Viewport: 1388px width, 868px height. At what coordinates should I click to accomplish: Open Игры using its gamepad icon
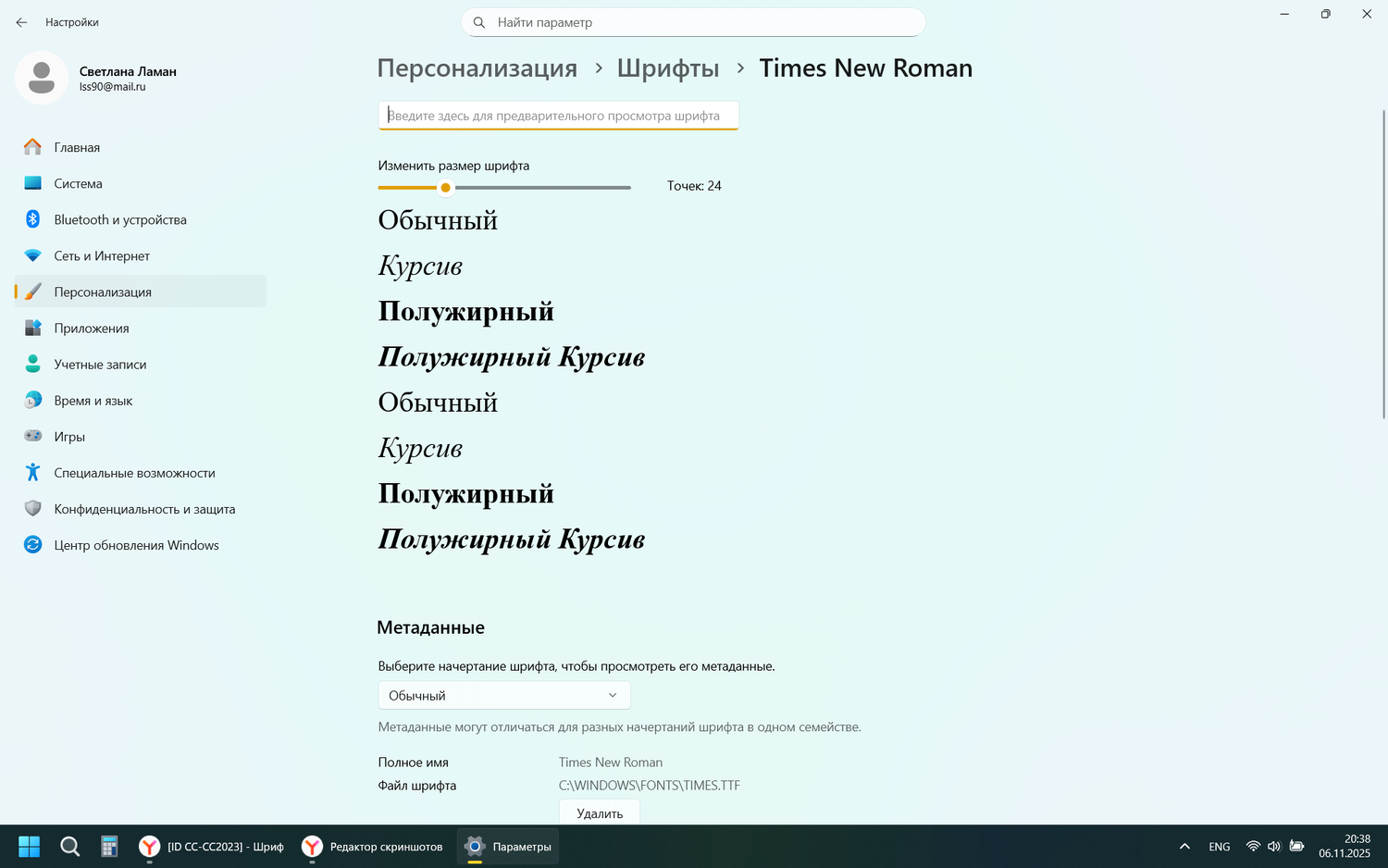click(32, 436)
